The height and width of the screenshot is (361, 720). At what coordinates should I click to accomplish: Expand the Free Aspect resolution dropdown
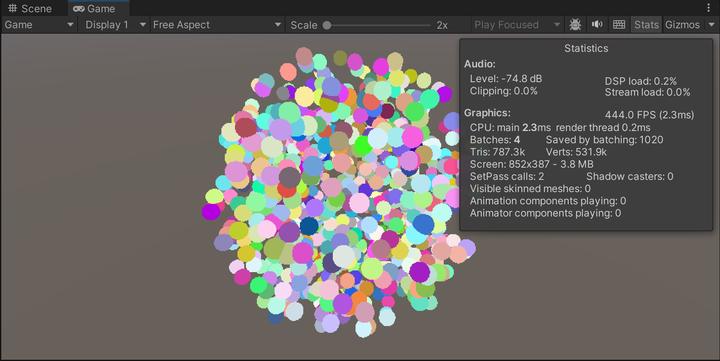click(x=216, y=25)
